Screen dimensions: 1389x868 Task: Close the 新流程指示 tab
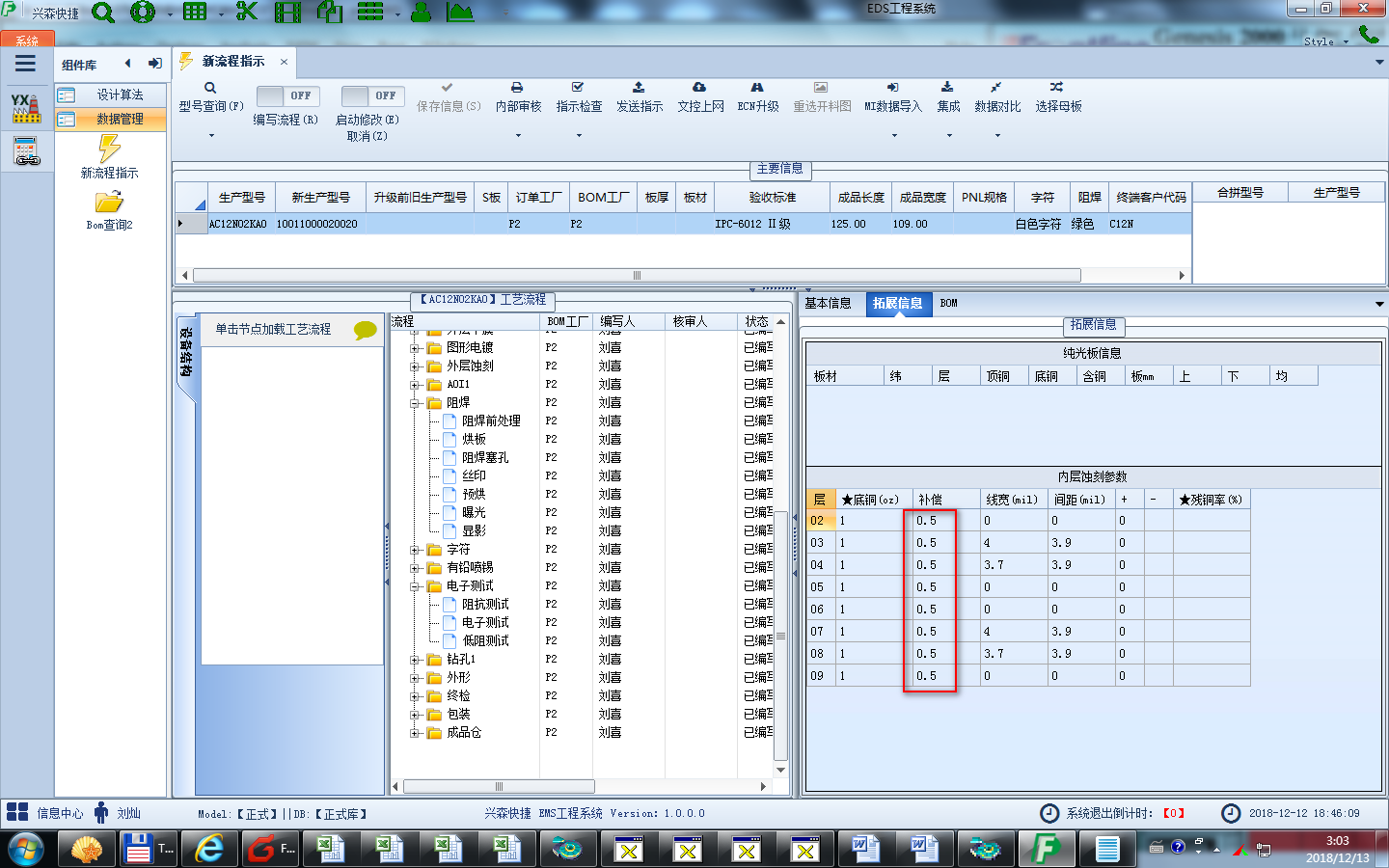(x=284, y=61)
